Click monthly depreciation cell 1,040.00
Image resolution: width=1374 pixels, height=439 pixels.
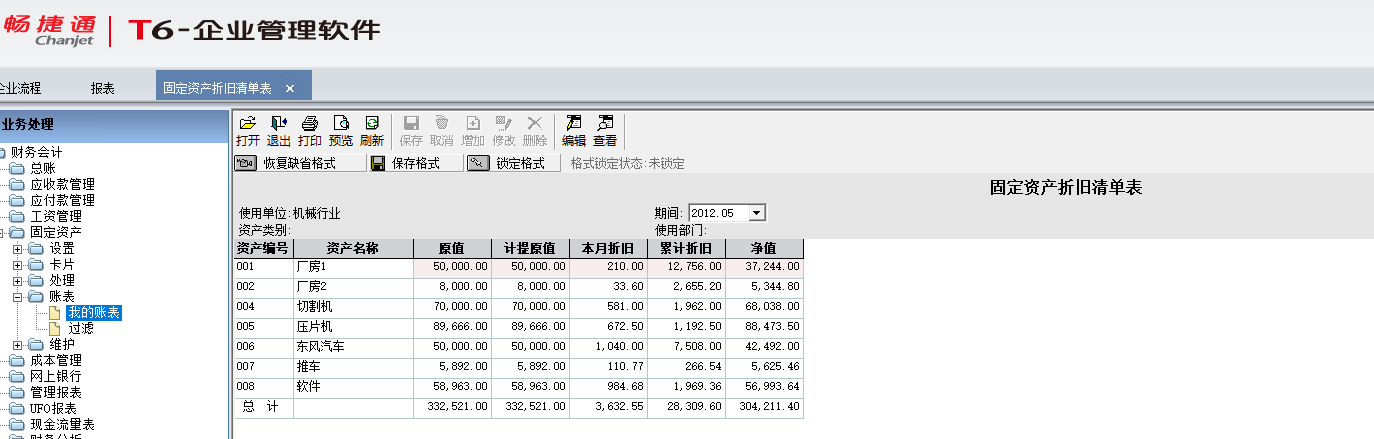608,347
